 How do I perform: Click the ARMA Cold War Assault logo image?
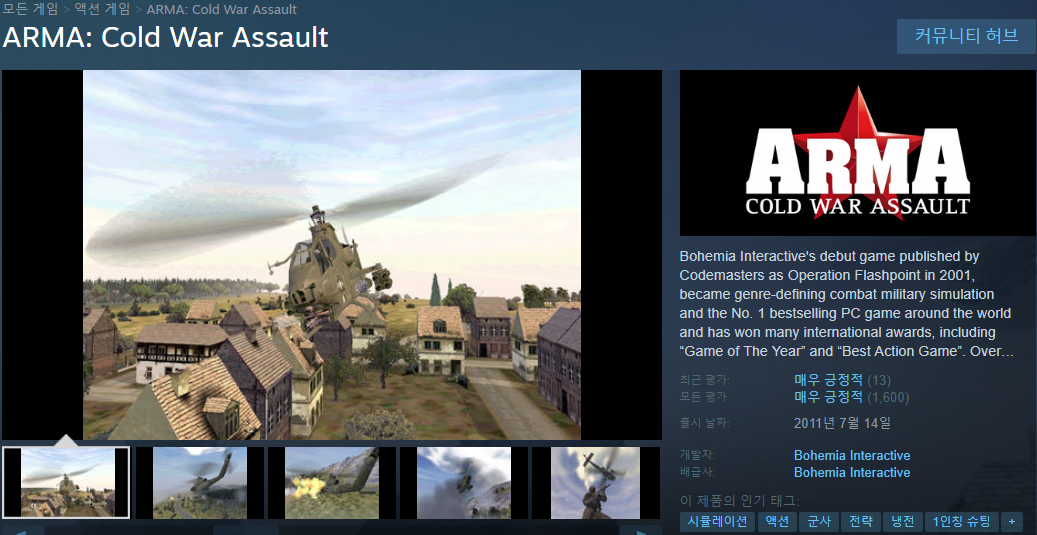click(x=857, y=153)
